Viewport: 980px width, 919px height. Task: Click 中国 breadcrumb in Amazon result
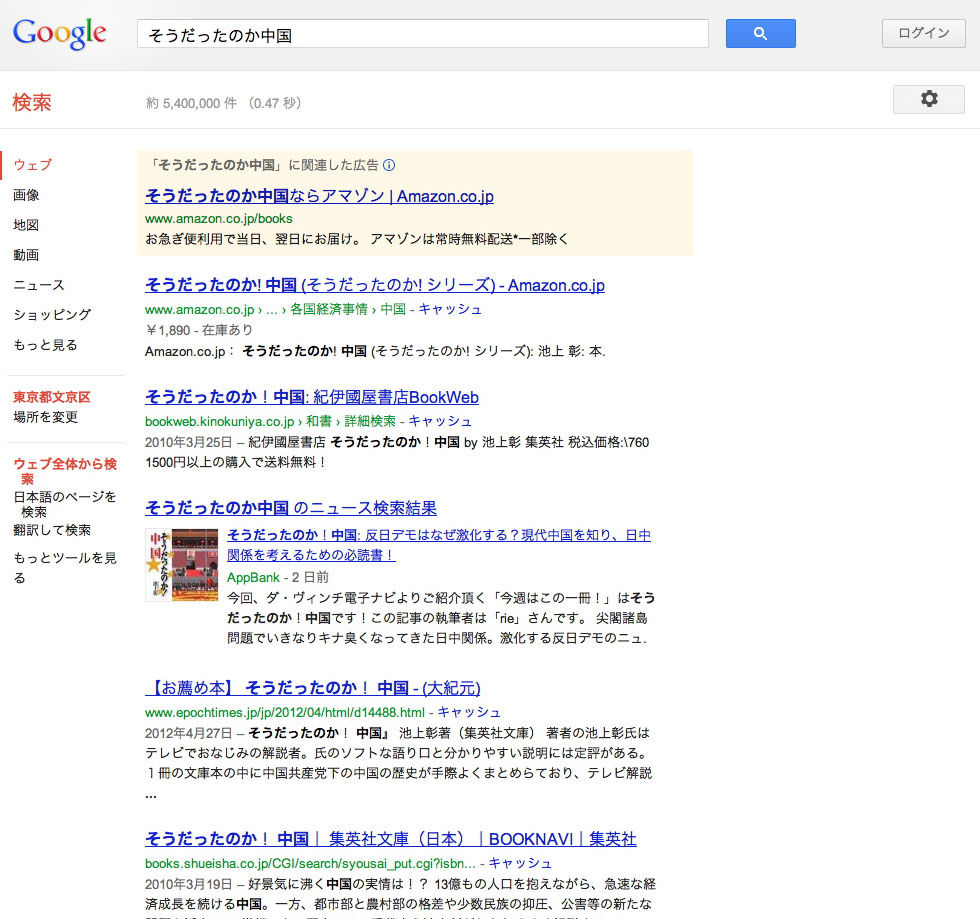tap(393, 309)
